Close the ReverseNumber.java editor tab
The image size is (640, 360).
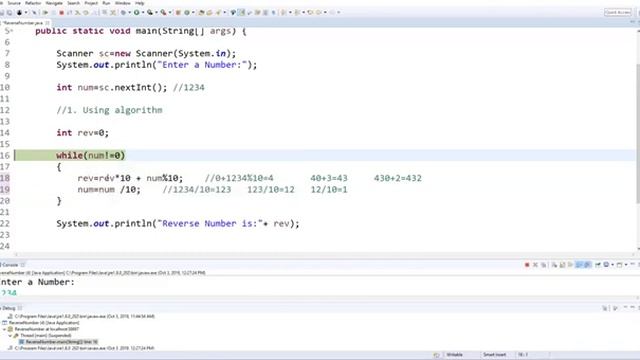[48, 23]
